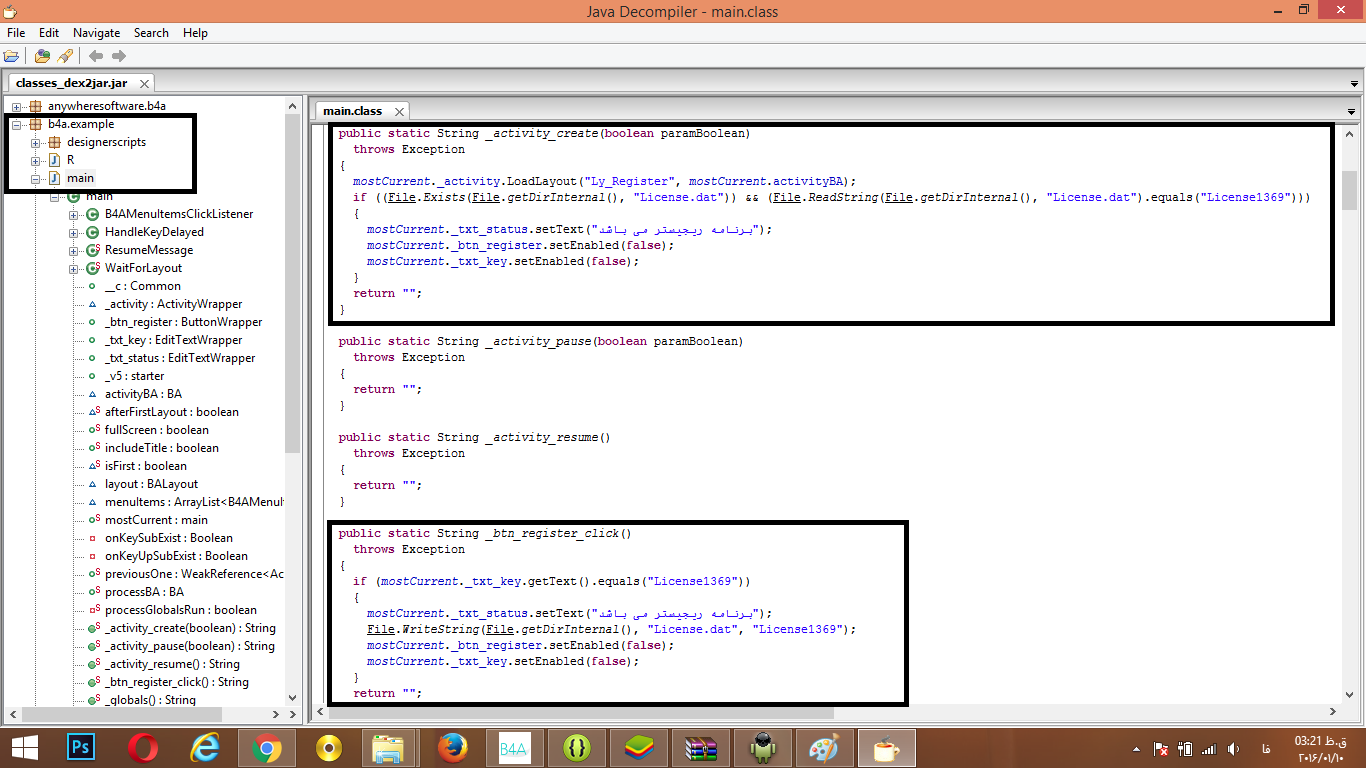The width and height of the screenshot is (1366, 768).
Task: Expand the anywheresoftware.b4a package
Action: pos(17,106)
